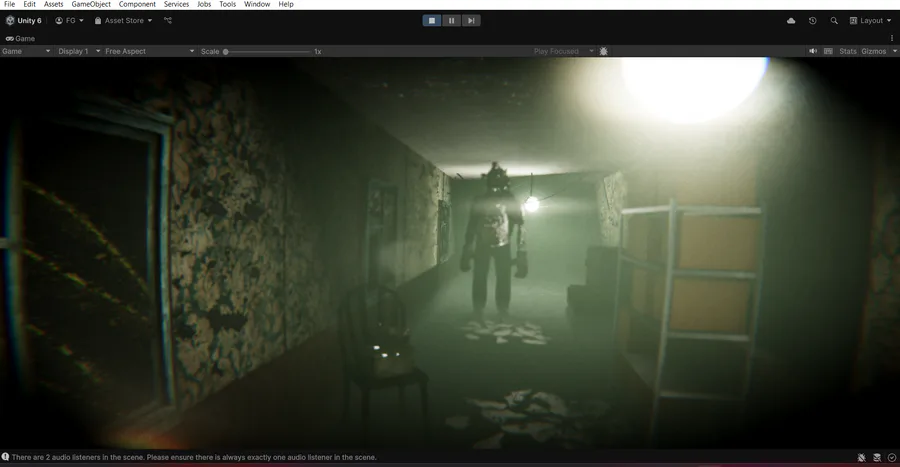The width and height of the screenshot is (900, 467).
Task: Open the Assets menu
Action: (53, 4)
